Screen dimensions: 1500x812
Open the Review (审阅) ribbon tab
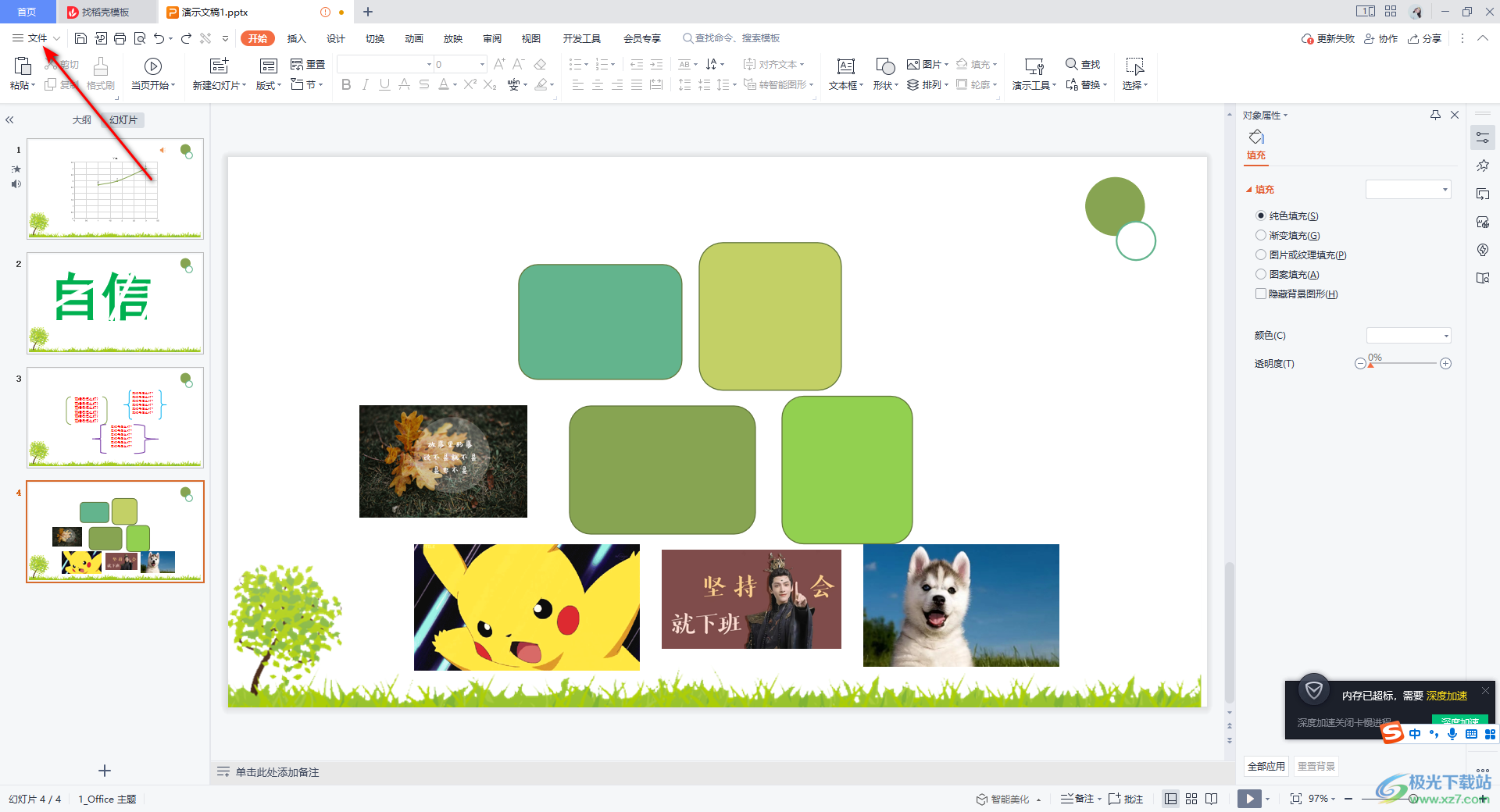pyautogui.click(x=491, y=38)
